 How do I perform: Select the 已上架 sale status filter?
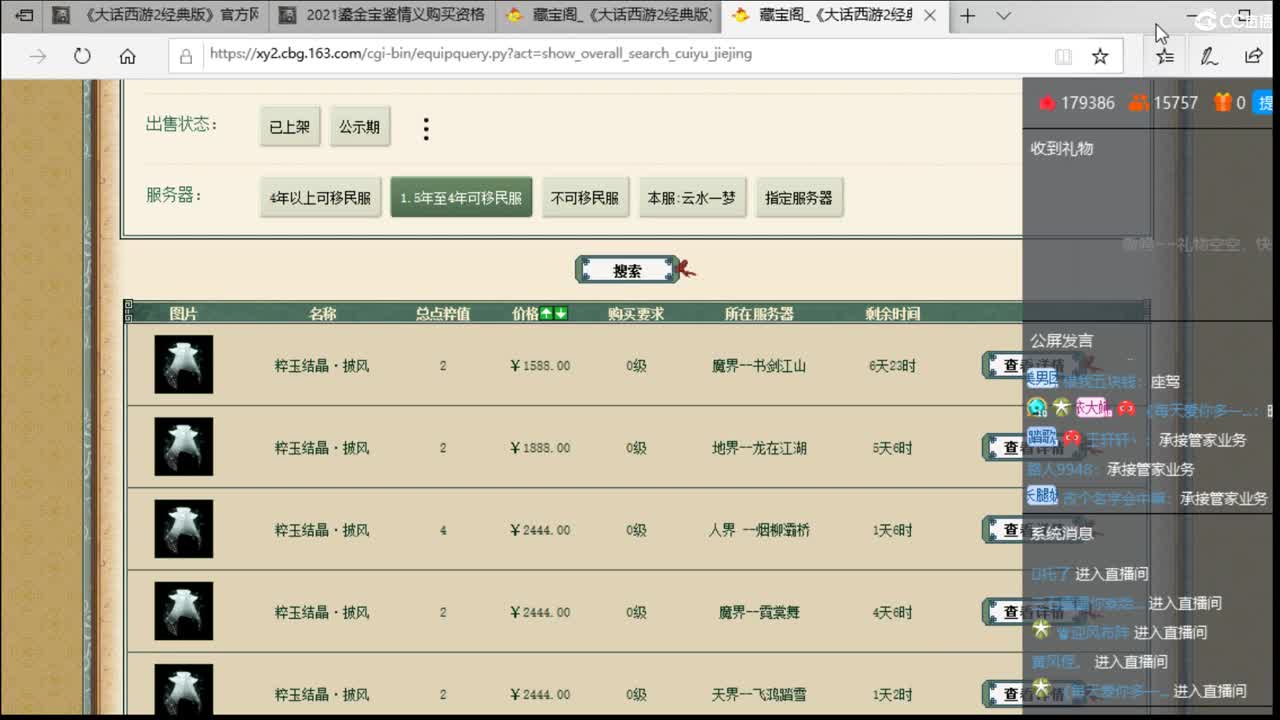click(x=290, y=128)
